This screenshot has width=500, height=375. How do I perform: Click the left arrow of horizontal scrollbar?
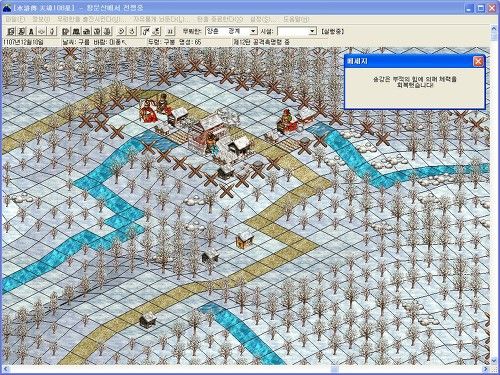click(5, 369)
